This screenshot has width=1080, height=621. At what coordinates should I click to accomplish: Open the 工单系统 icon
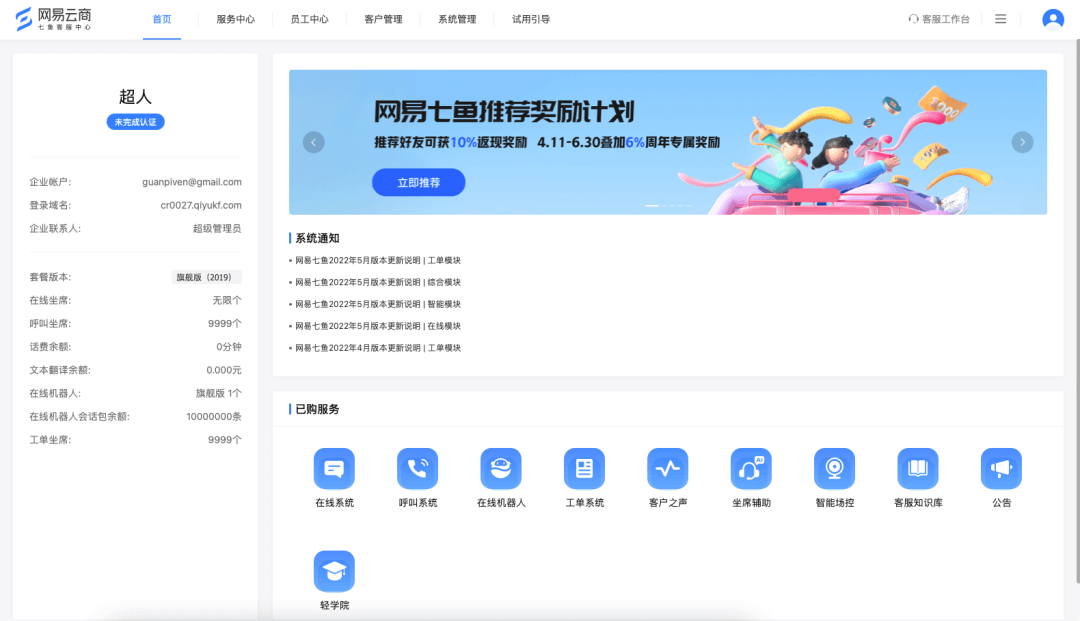pyautogui.click(x=584, y=468)
